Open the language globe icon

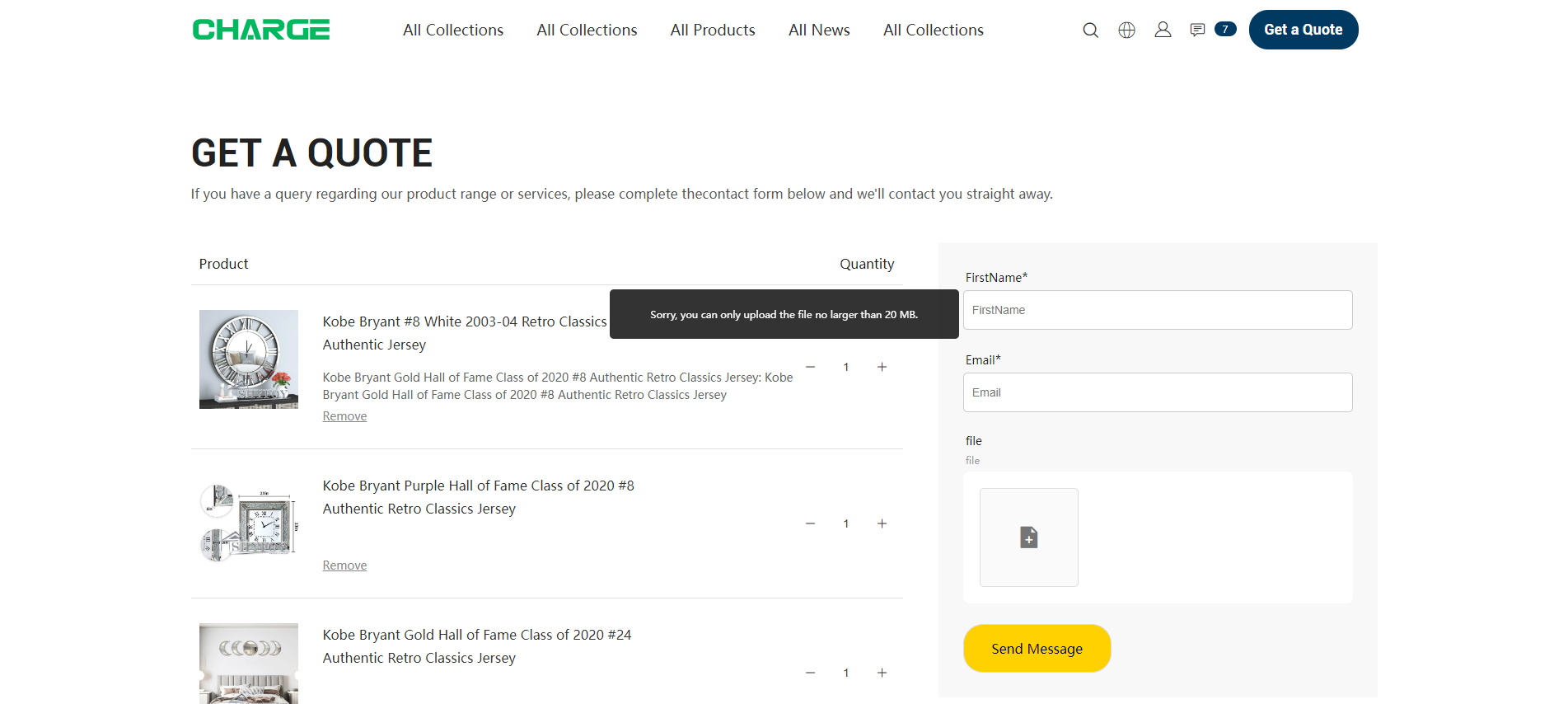1126,31
